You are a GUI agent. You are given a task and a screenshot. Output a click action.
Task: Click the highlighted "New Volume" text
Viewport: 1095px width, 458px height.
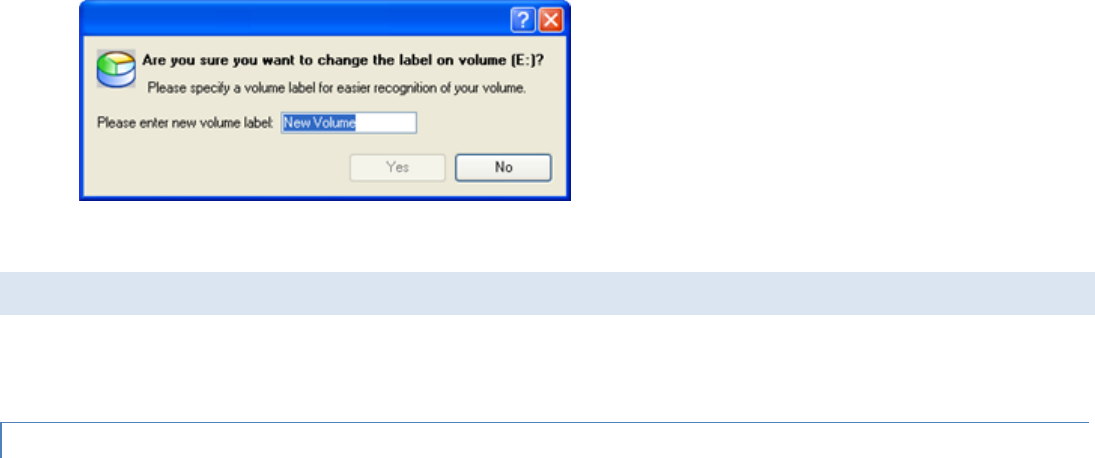click(x=319, y=124)
